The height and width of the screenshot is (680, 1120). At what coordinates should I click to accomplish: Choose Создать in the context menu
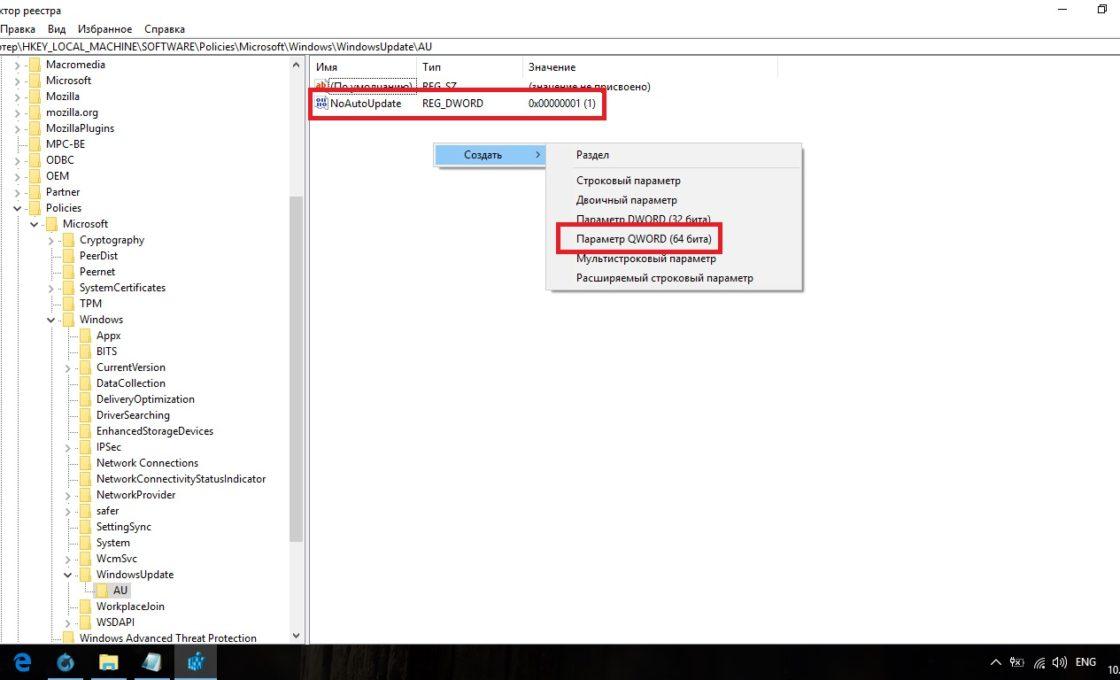490,155
